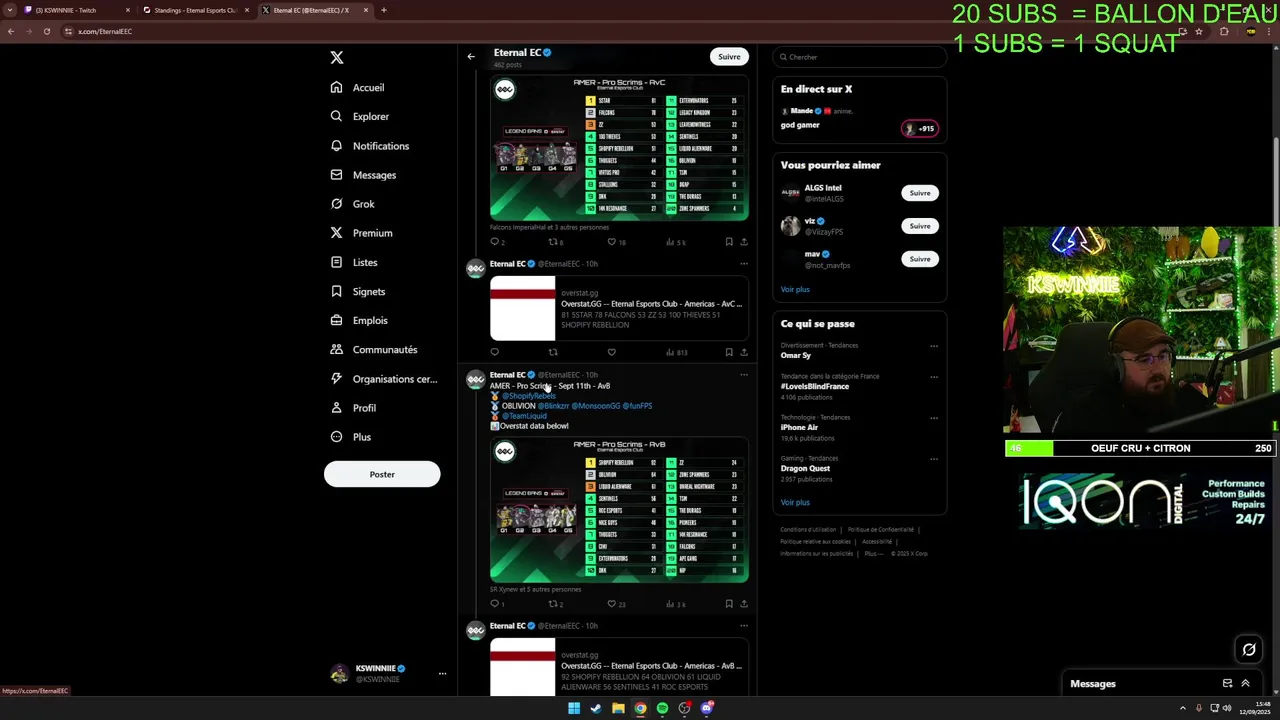The height and width of the screenshot is (720, 1280).
Task: Open options for #LoveIsBlindFrance trend
Action: 934,377
